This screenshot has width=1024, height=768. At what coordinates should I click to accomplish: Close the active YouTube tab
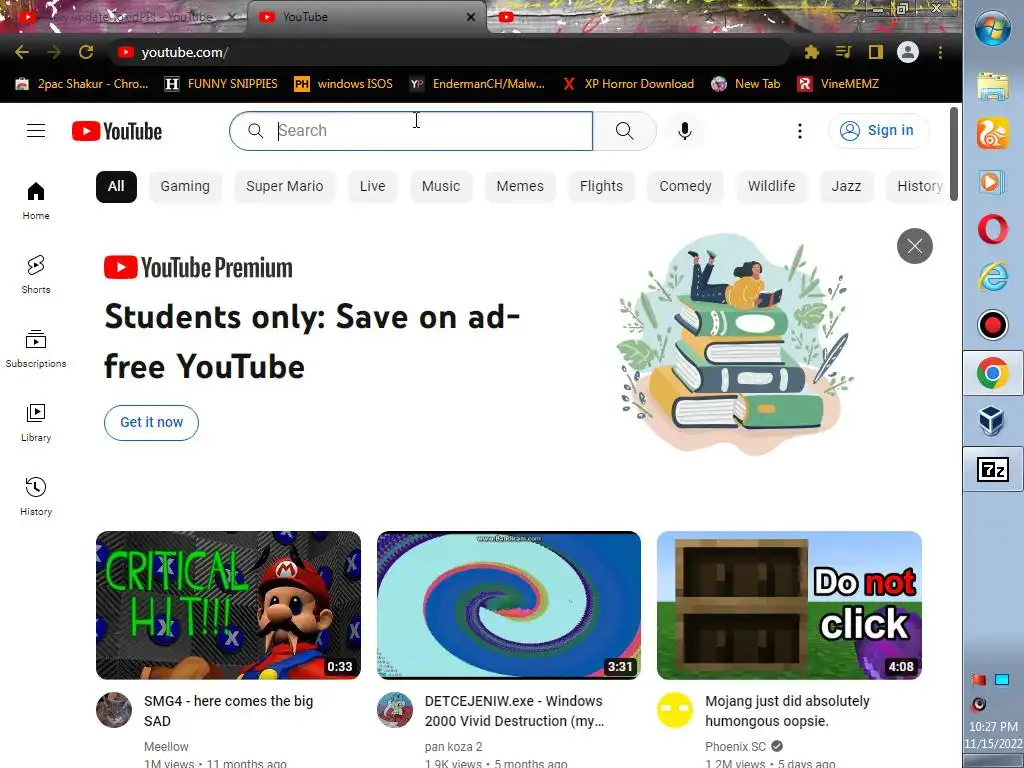471,17
